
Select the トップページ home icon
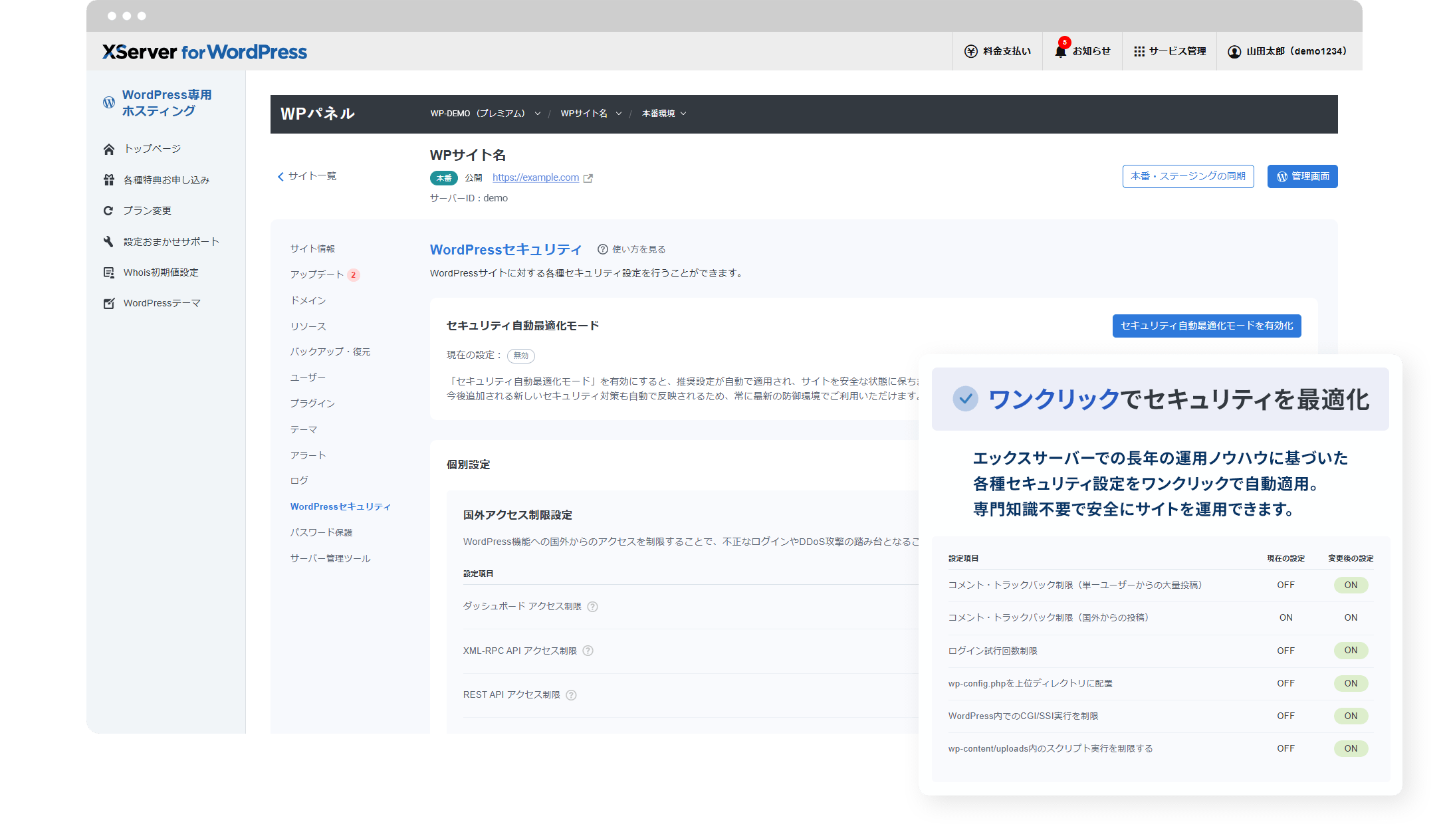pyautogui.click(x=109, y=149)
